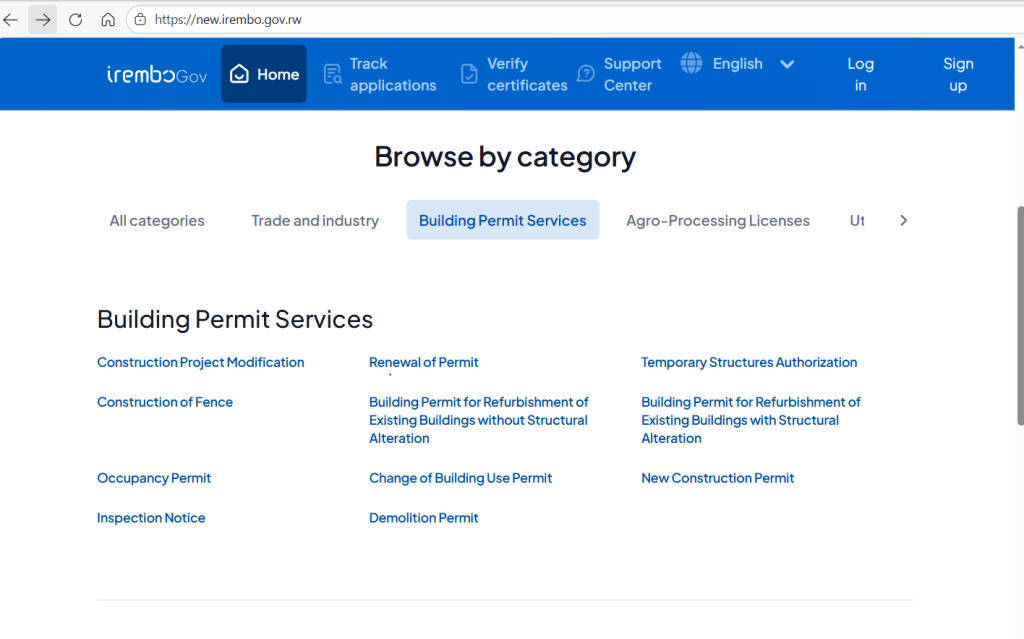The image size is (1024, 639).
Task: Expand the English language dropdown chevron
Action: point(787,64)
